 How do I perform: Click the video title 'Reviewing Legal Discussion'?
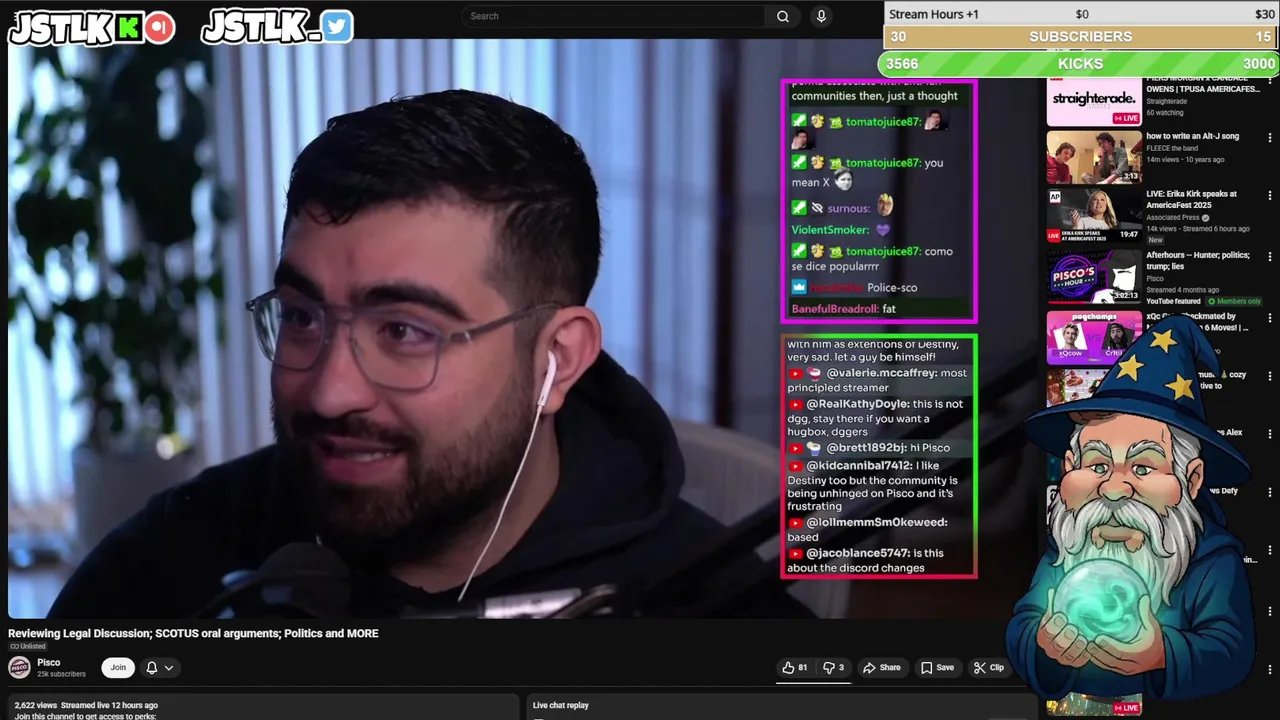193,633
